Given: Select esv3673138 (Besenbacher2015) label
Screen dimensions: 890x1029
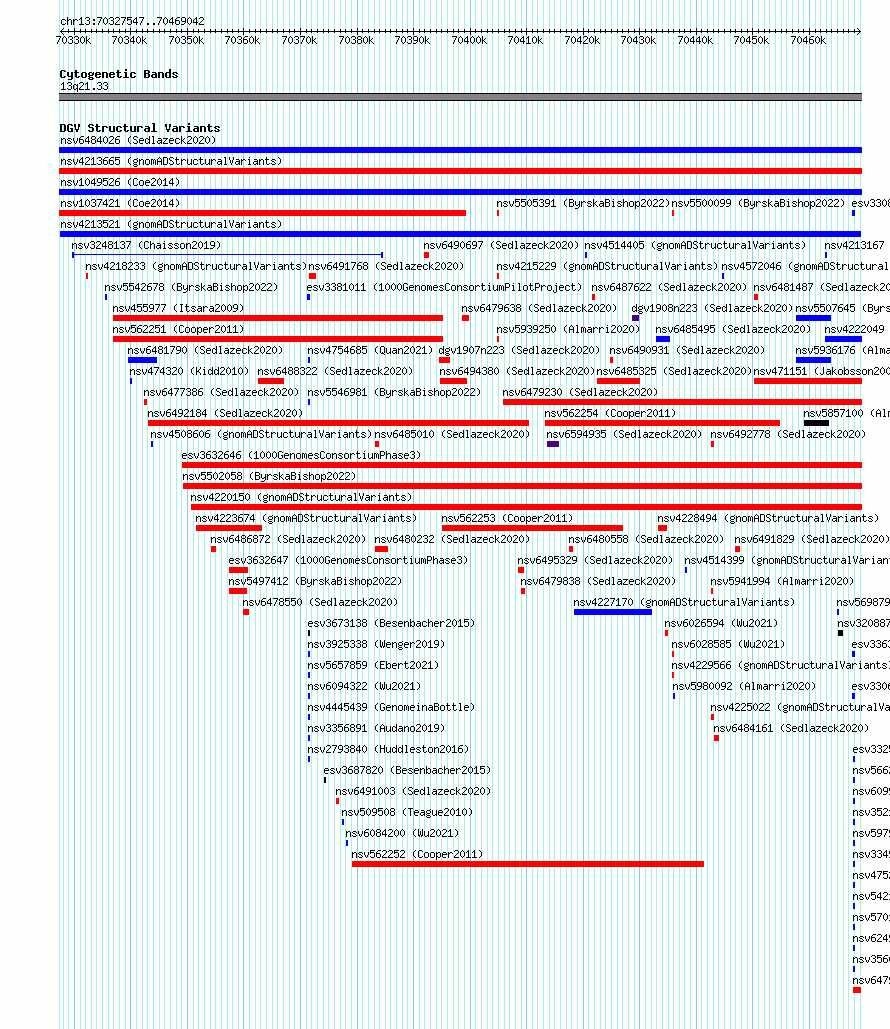Looking at the screenshot, I should (x=391, y=623).
